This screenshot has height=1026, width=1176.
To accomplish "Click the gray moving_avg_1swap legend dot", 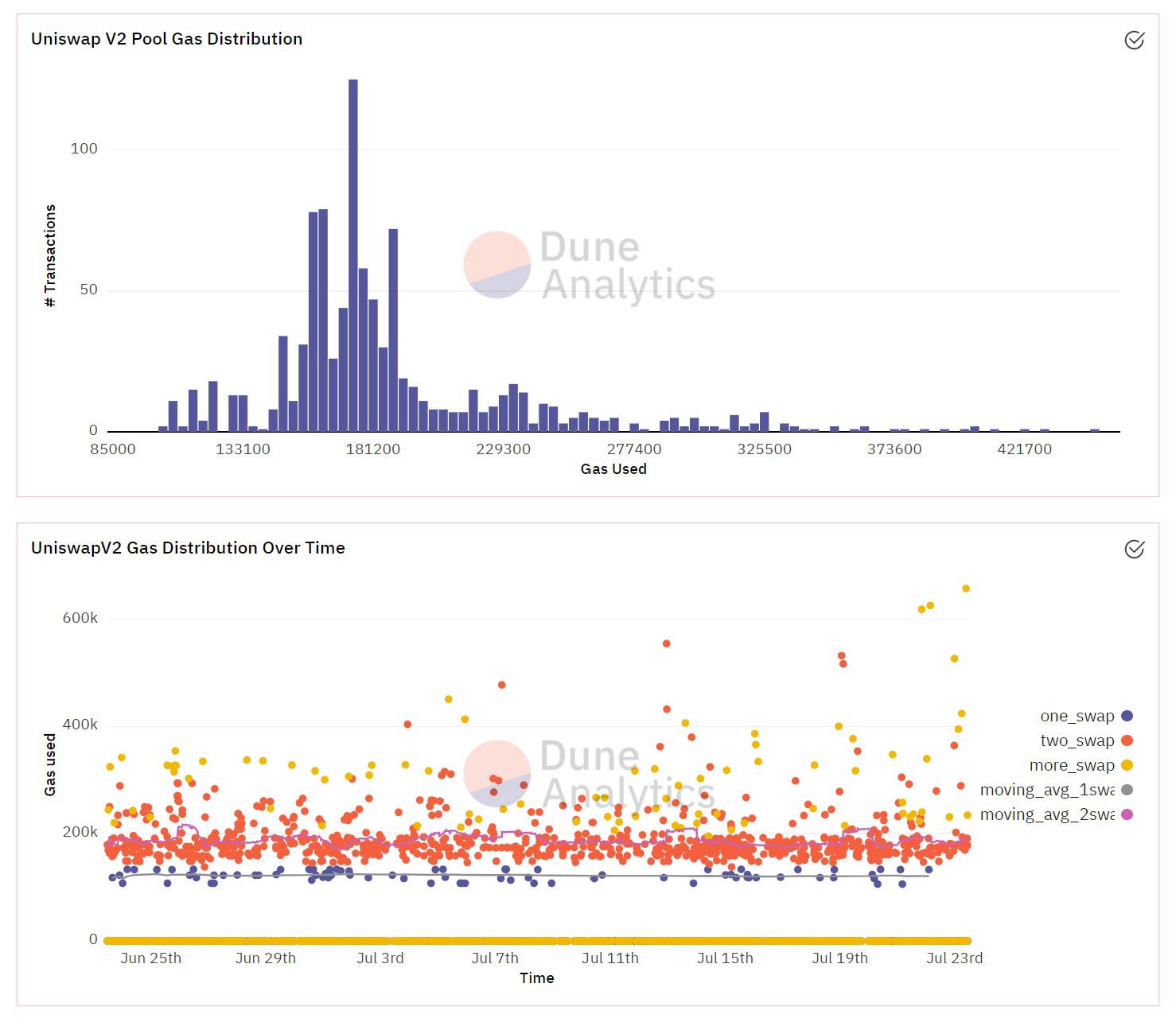I will (1127, 790).
